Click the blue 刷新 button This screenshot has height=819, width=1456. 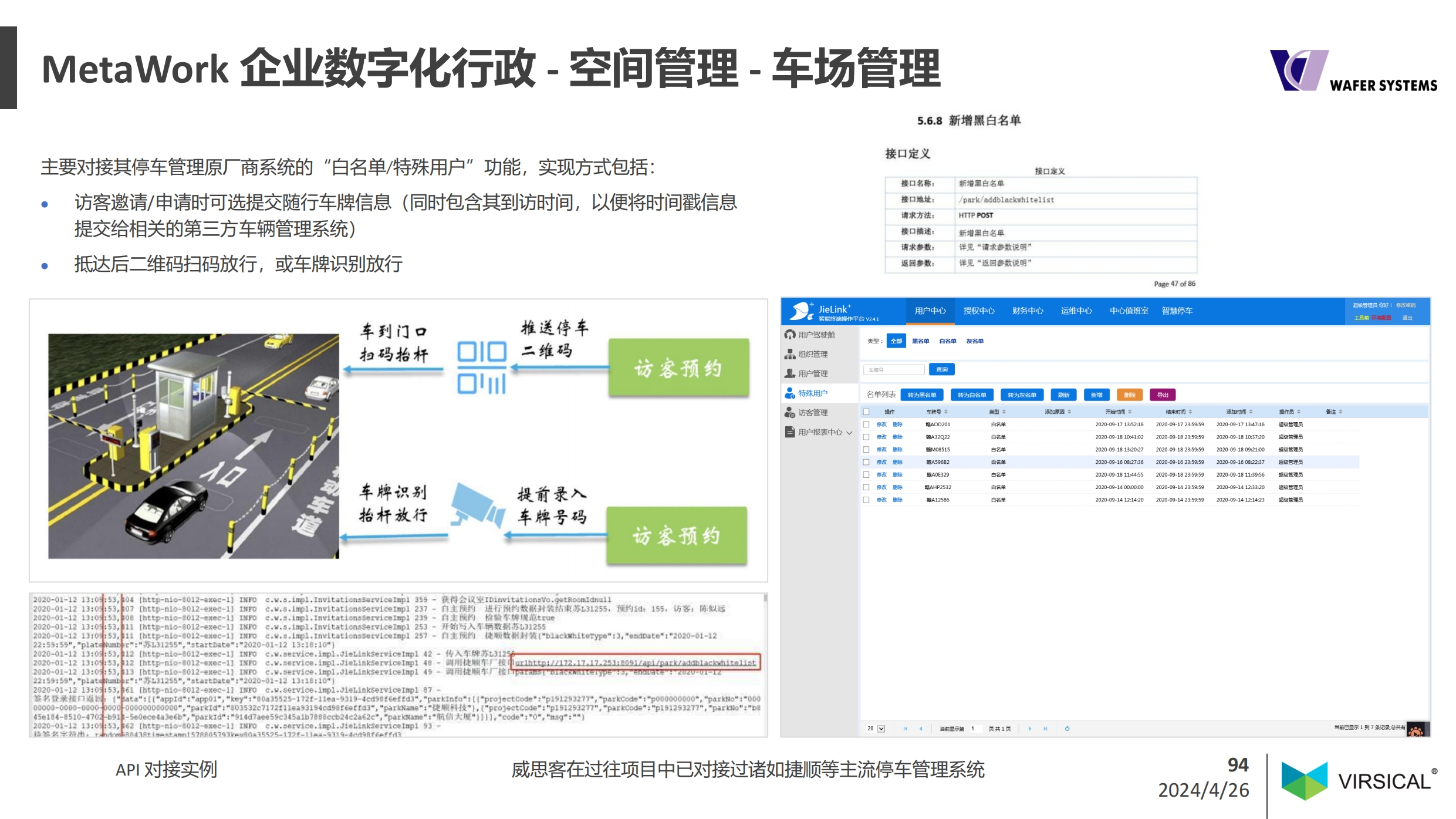(x=1063, y=395)
